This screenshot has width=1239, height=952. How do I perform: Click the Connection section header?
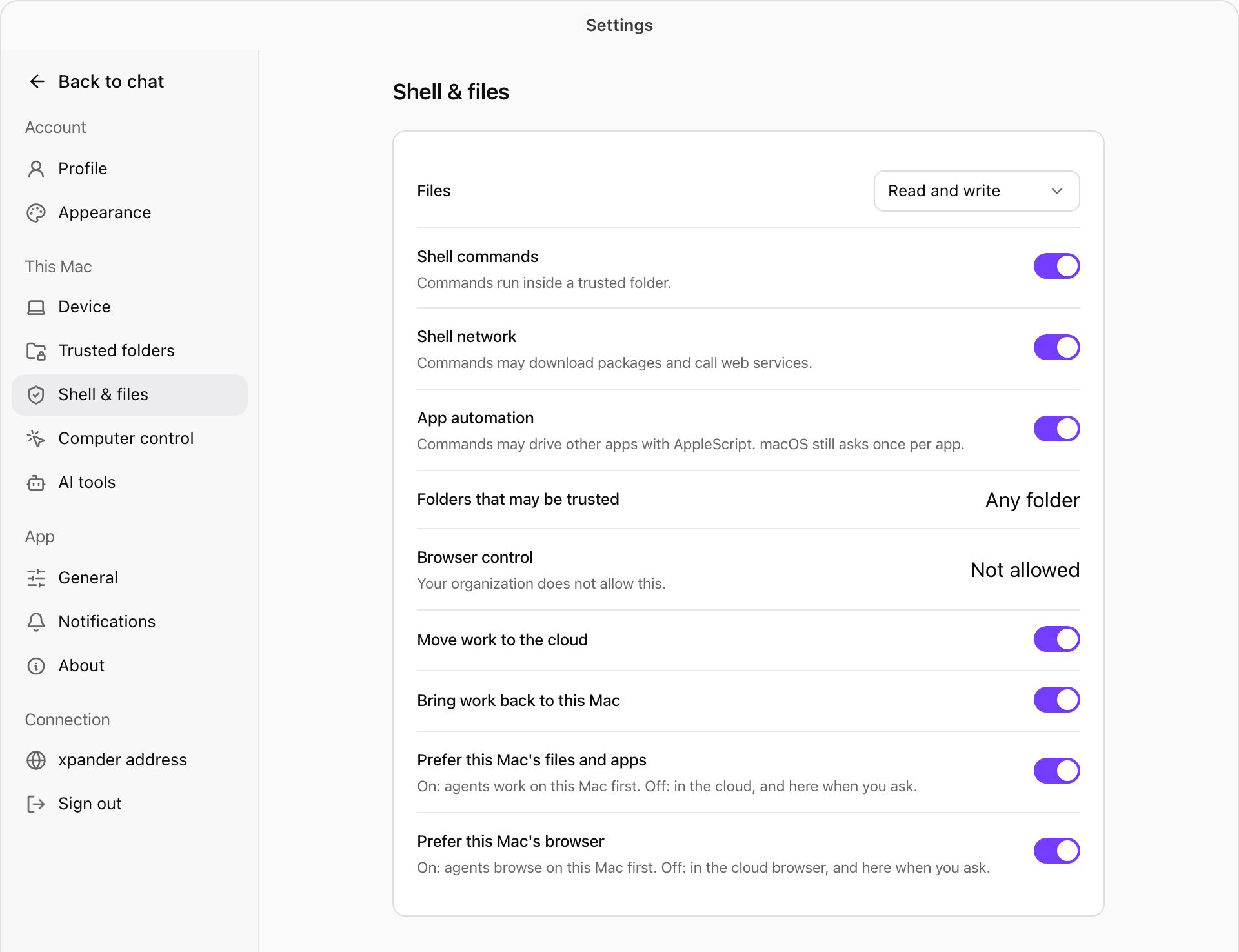(67, 720)
